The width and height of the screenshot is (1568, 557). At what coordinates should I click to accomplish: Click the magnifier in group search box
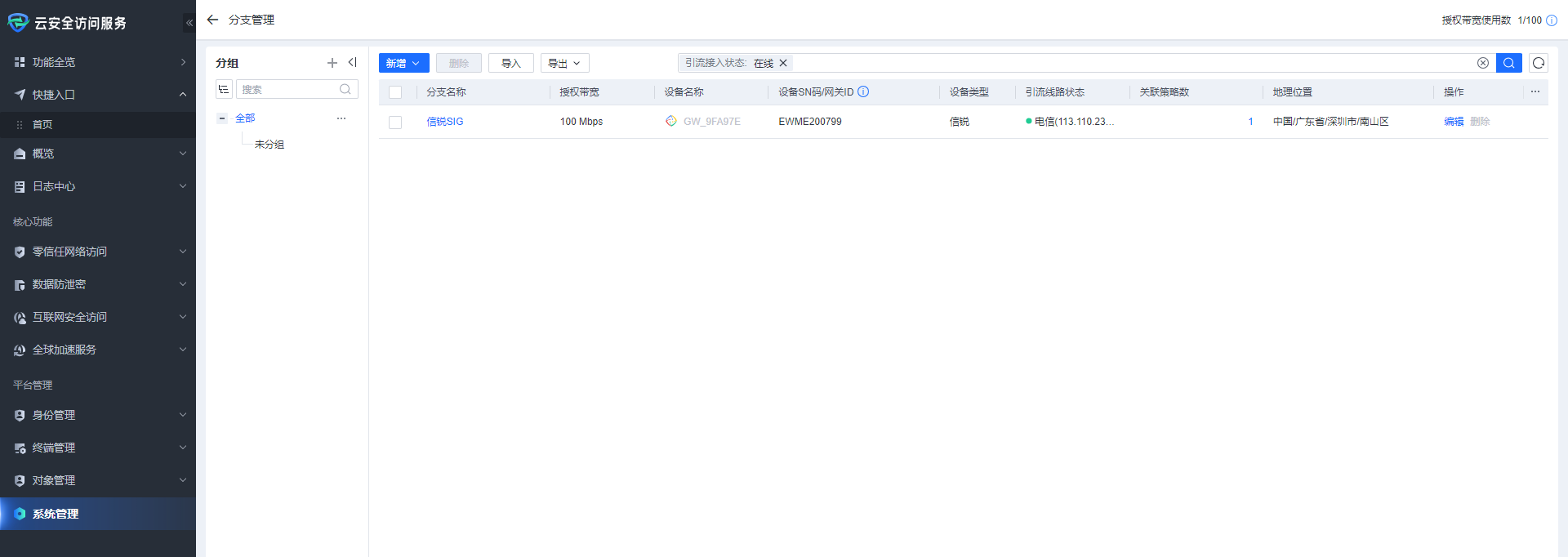pos(345,89)
